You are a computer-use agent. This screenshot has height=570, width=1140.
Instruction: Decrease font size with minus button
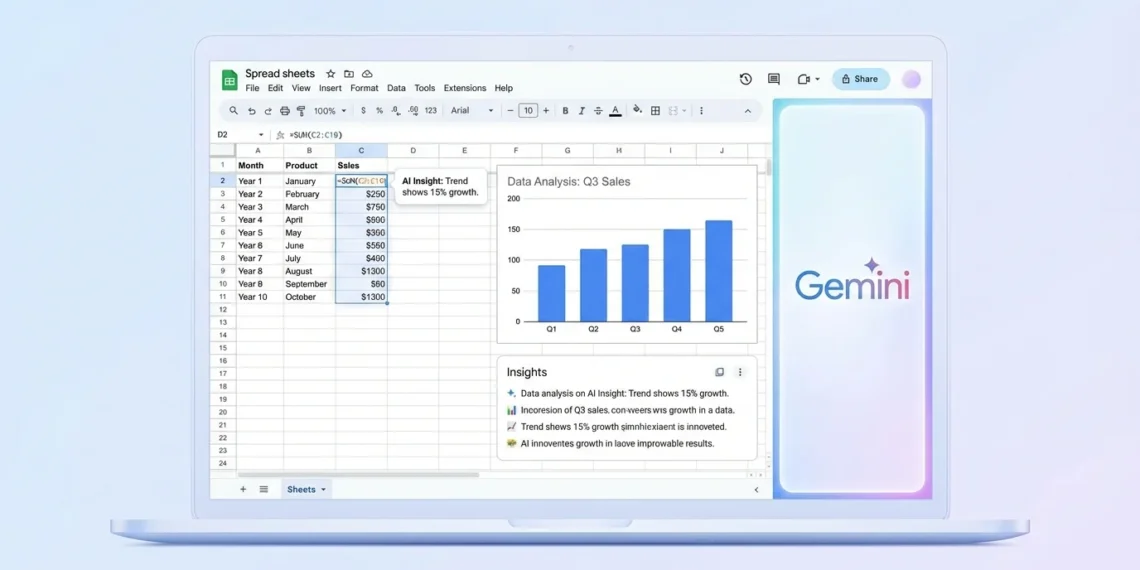(x=510, y=111)
